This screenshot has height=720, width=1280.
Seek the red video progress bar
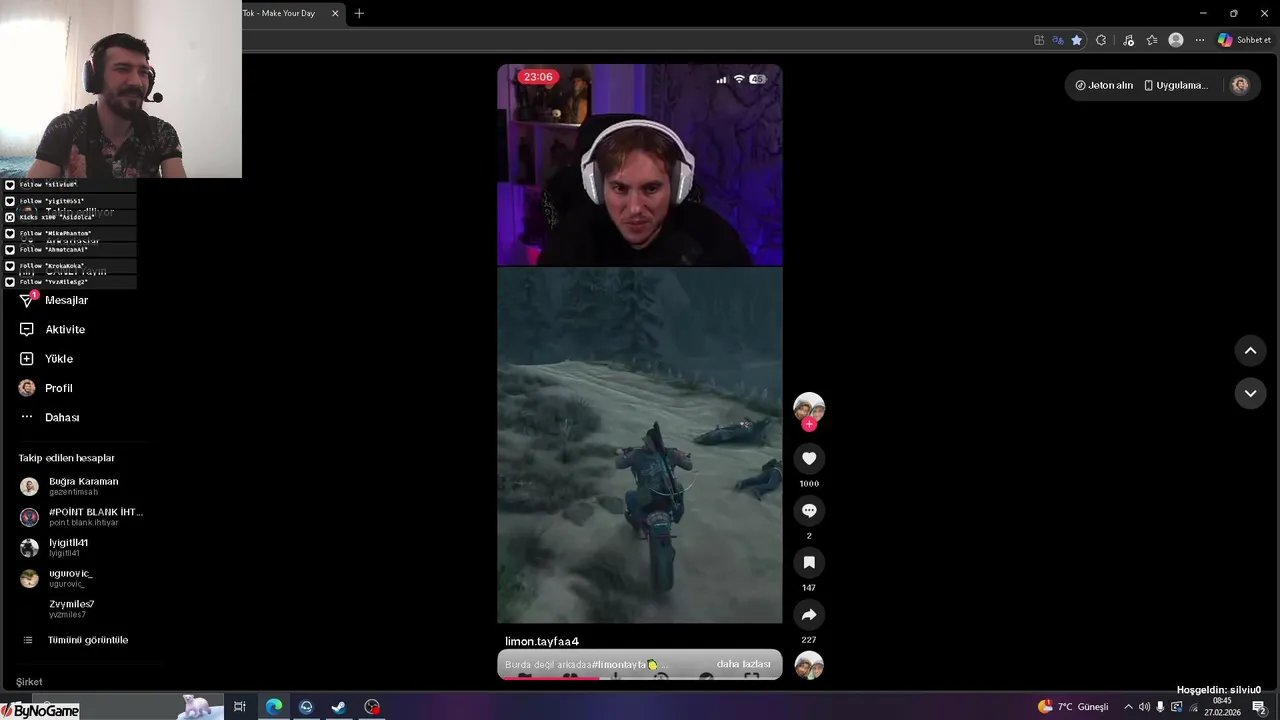coord(640,678)
